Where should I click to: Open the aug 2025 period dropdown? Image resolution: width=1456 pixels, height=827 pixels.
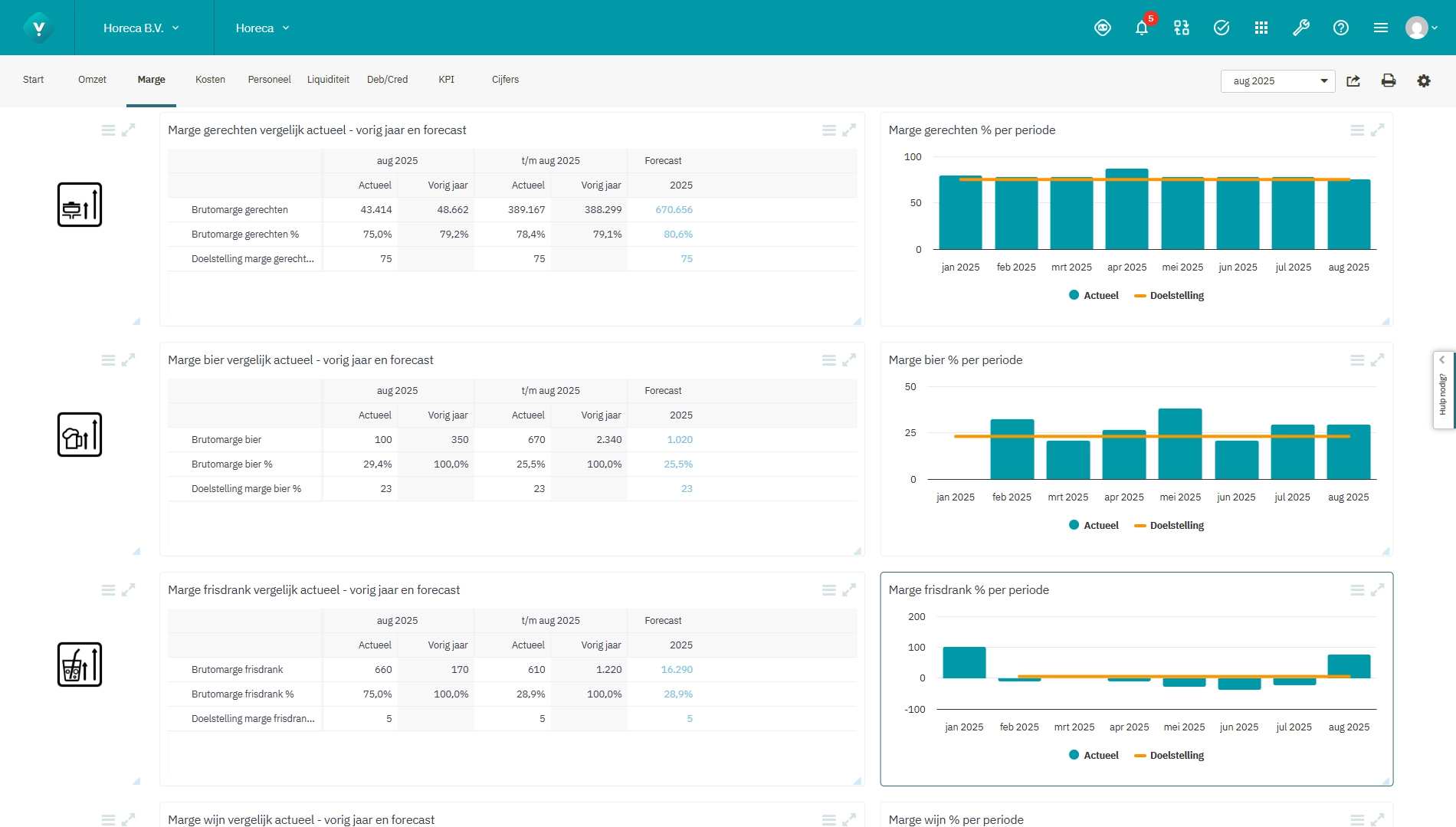(1277, 81)
